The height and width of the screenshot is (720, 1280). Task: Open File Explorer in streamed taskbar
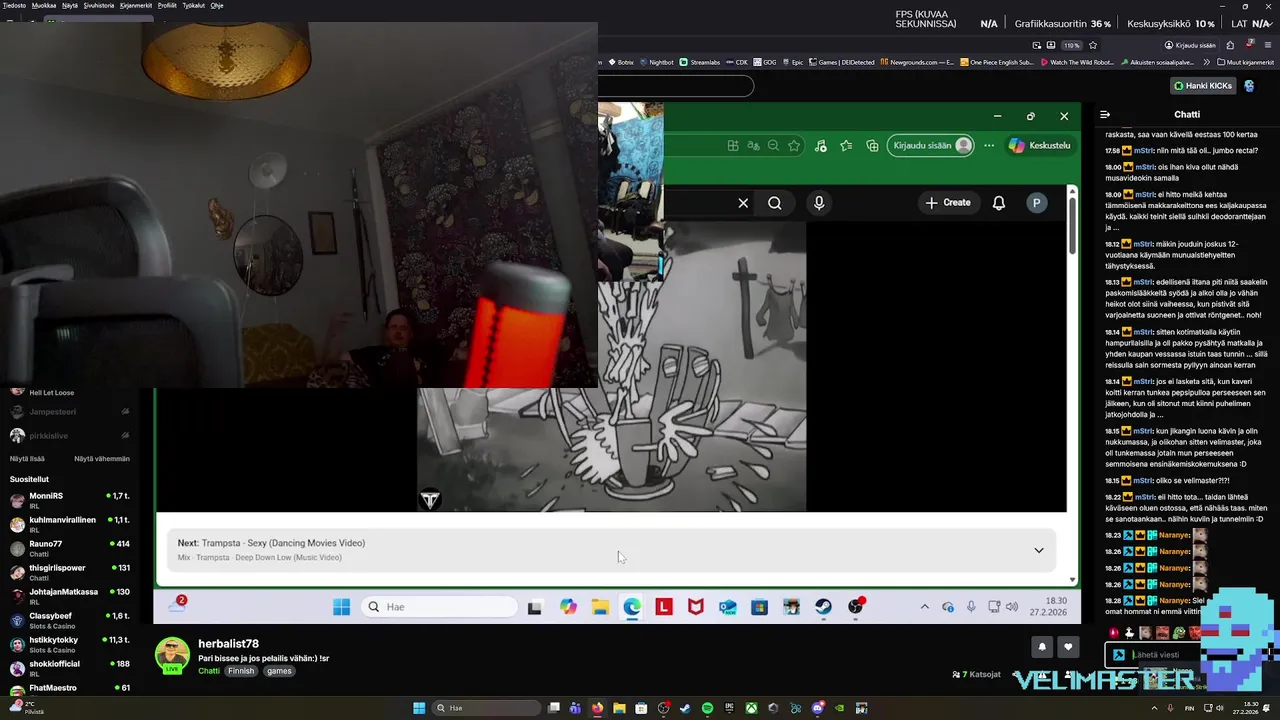pyautogui.click(x=600, y=606)
